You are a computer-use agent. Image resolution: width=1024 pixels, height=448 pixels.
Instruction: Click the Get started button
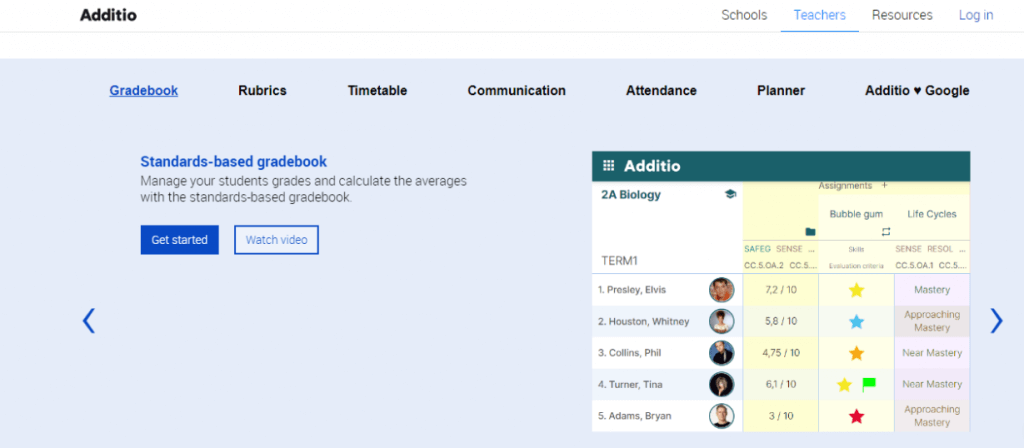pyautogui.click(x=180, y=240)
